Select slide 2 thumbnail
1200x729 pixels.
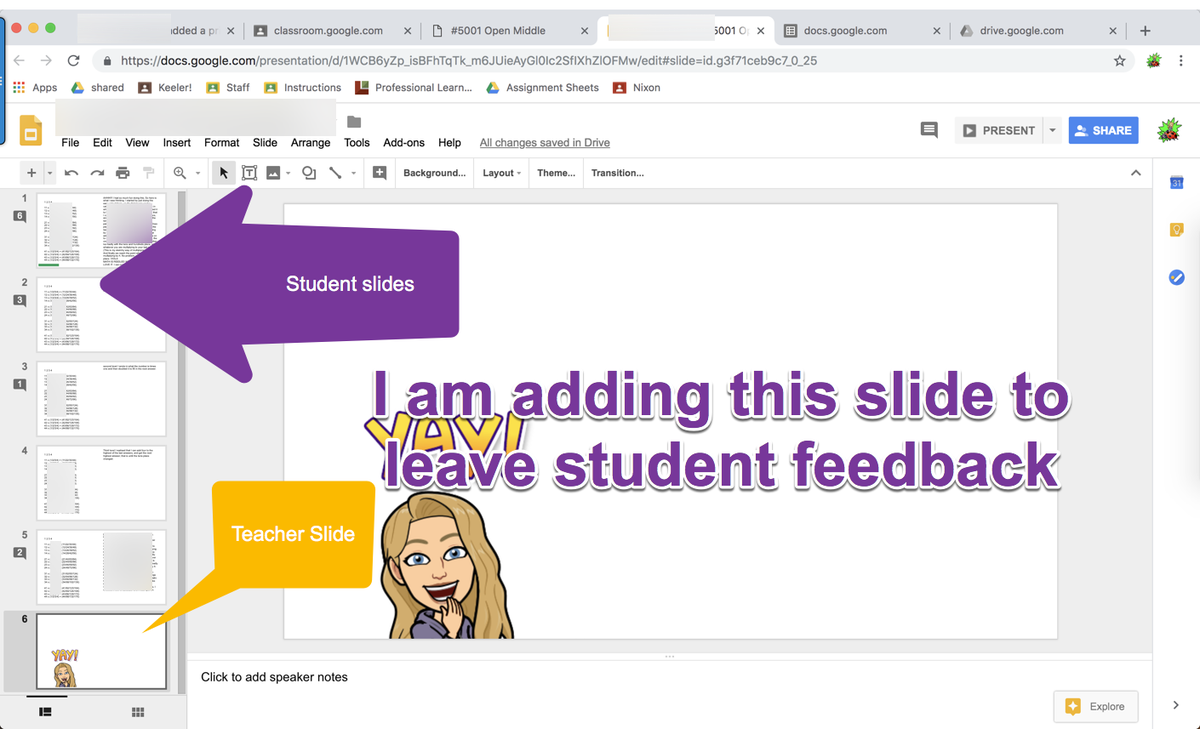101,315
